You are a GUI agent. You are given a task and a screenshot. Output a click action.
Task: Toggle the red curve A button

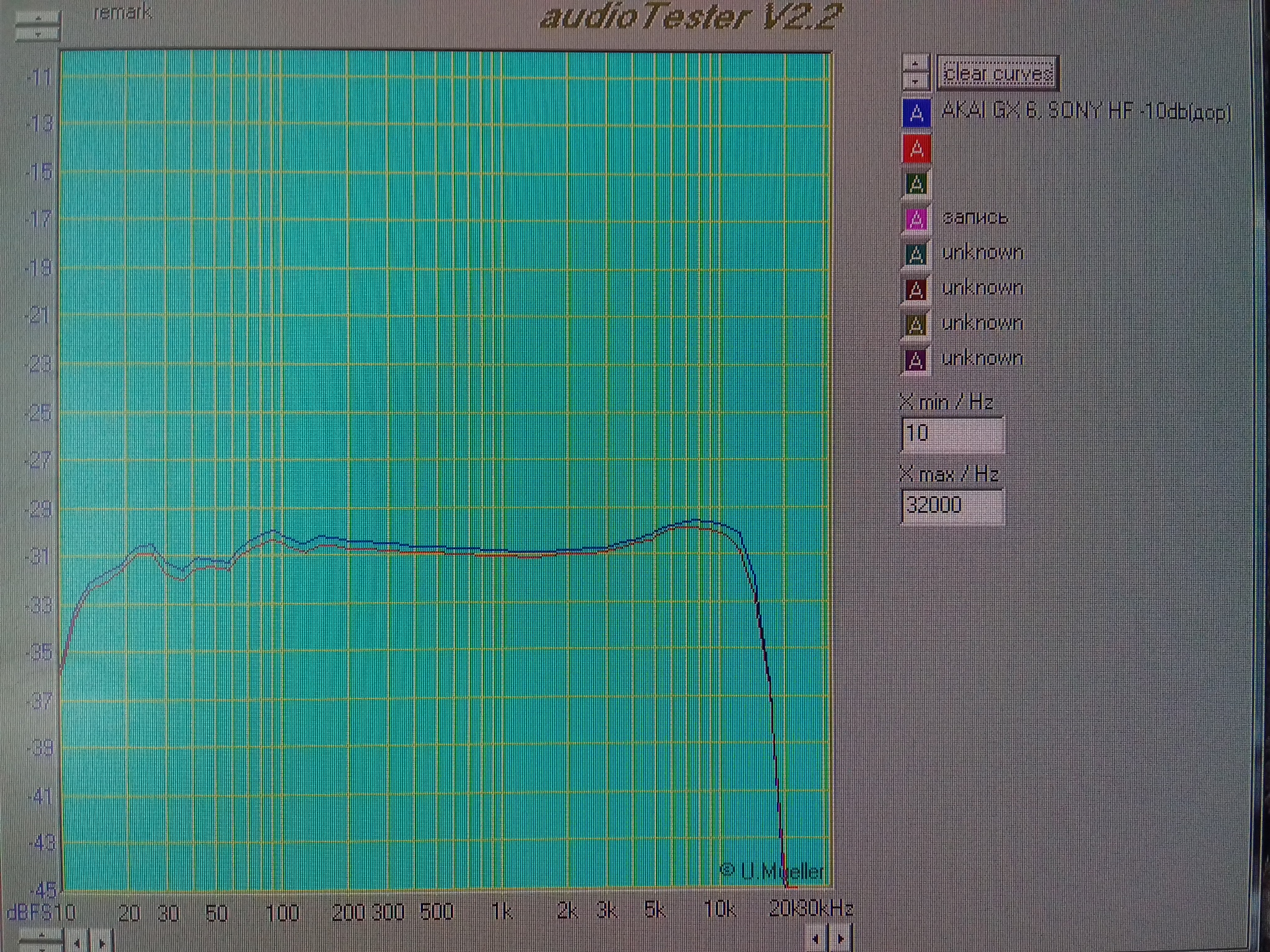click(916, 149)
